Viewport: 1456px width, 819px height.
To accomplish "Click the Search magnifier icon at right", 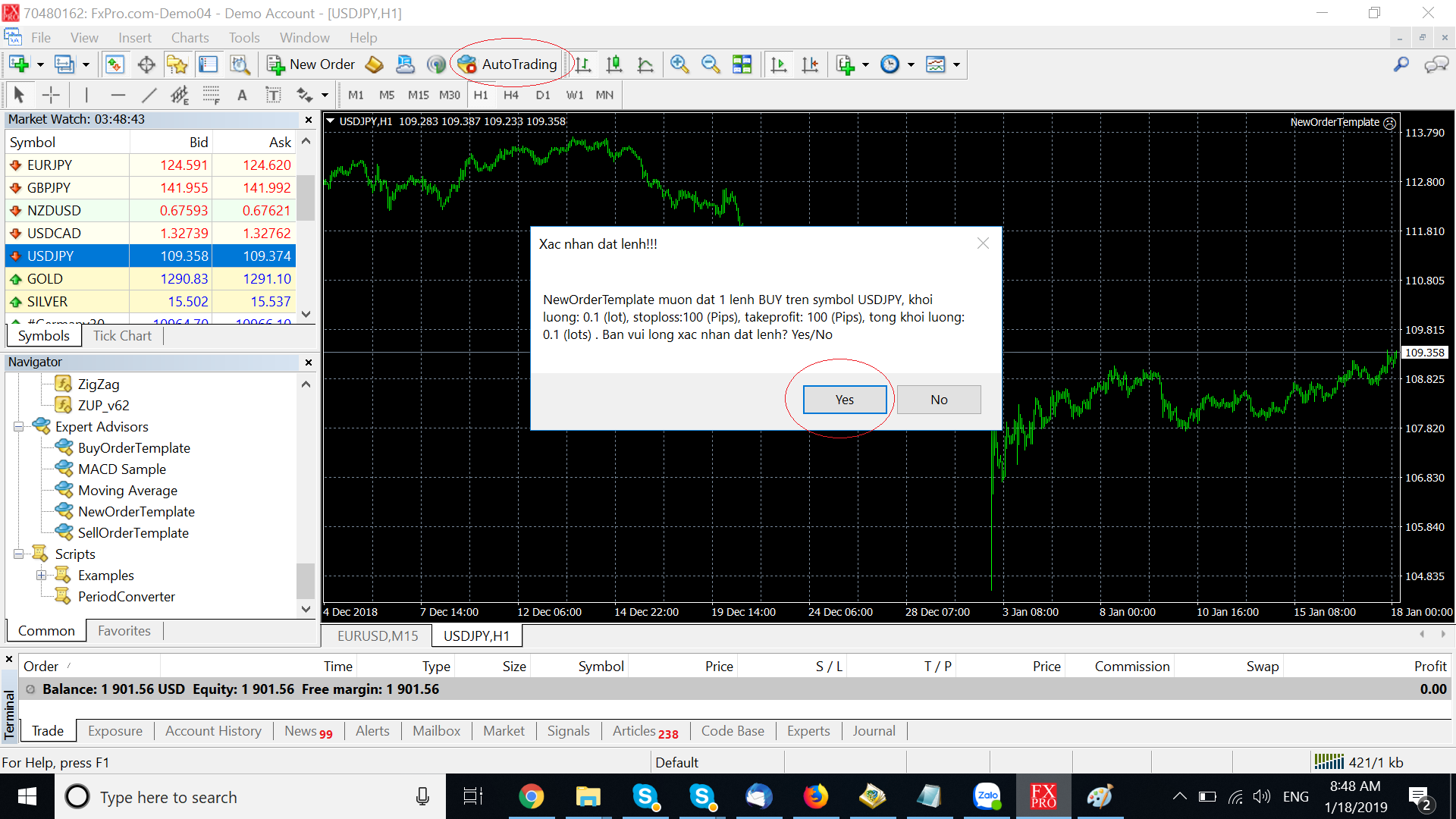I will 1401,64.
